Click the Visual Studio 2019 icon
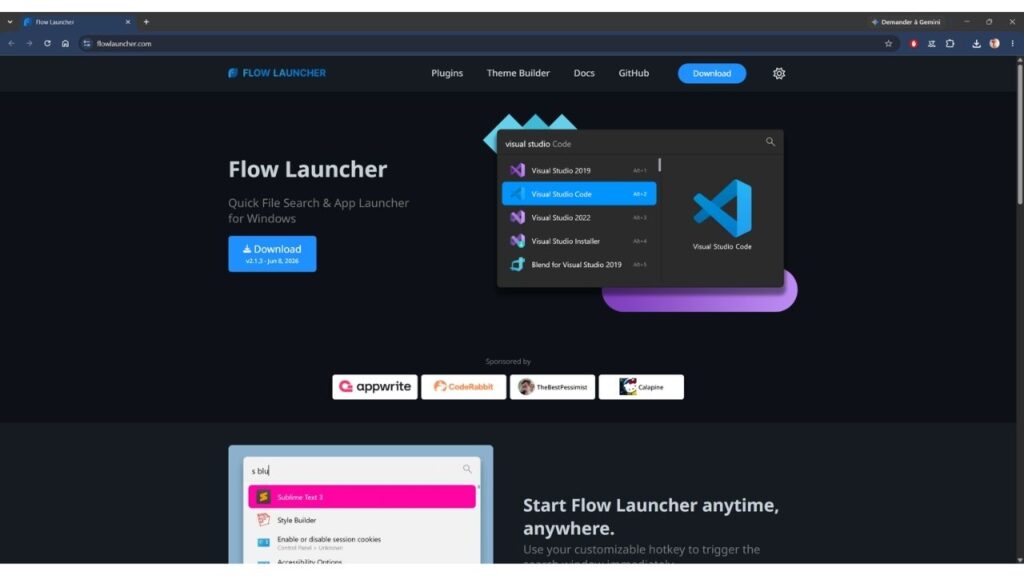This screenshot has height=576, width=1024. tap(517, 170)
